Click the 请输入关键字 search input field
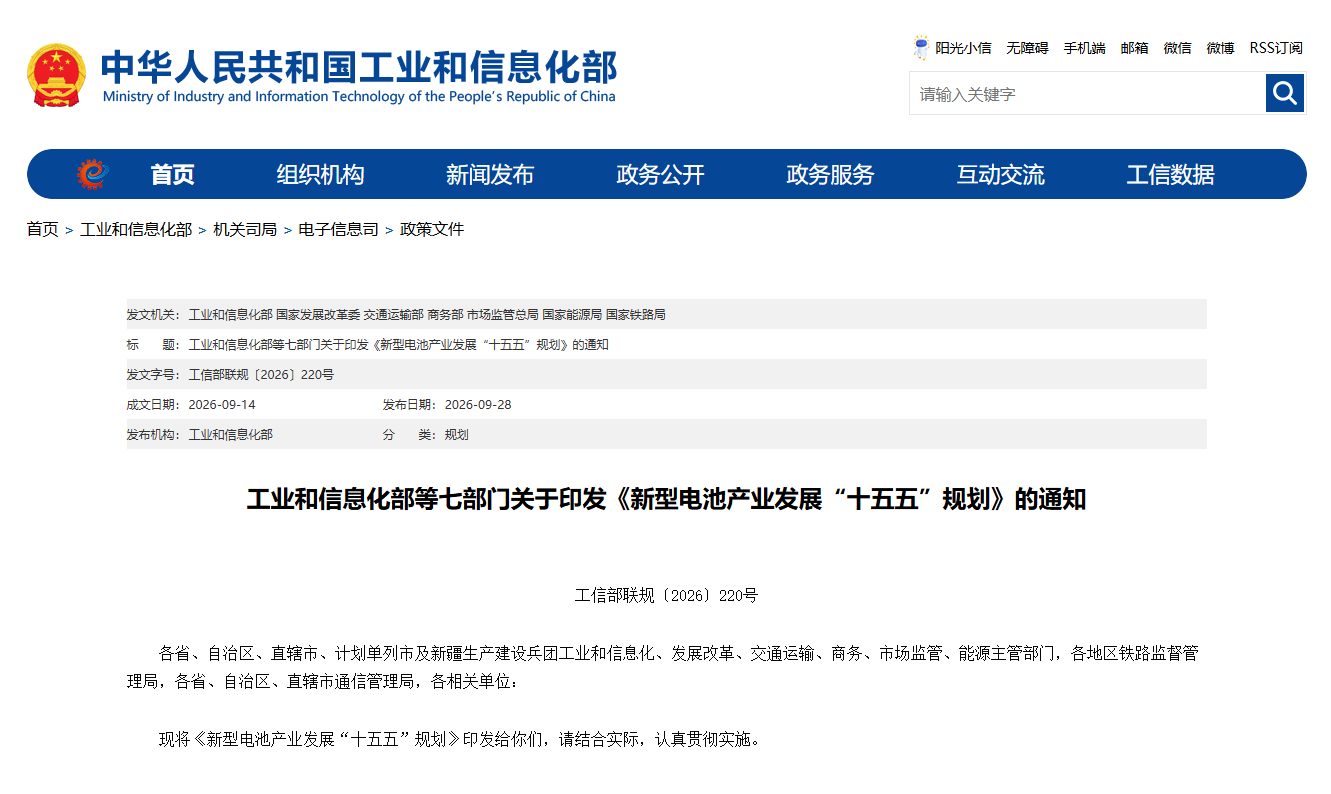 [x=1087, y=93]
